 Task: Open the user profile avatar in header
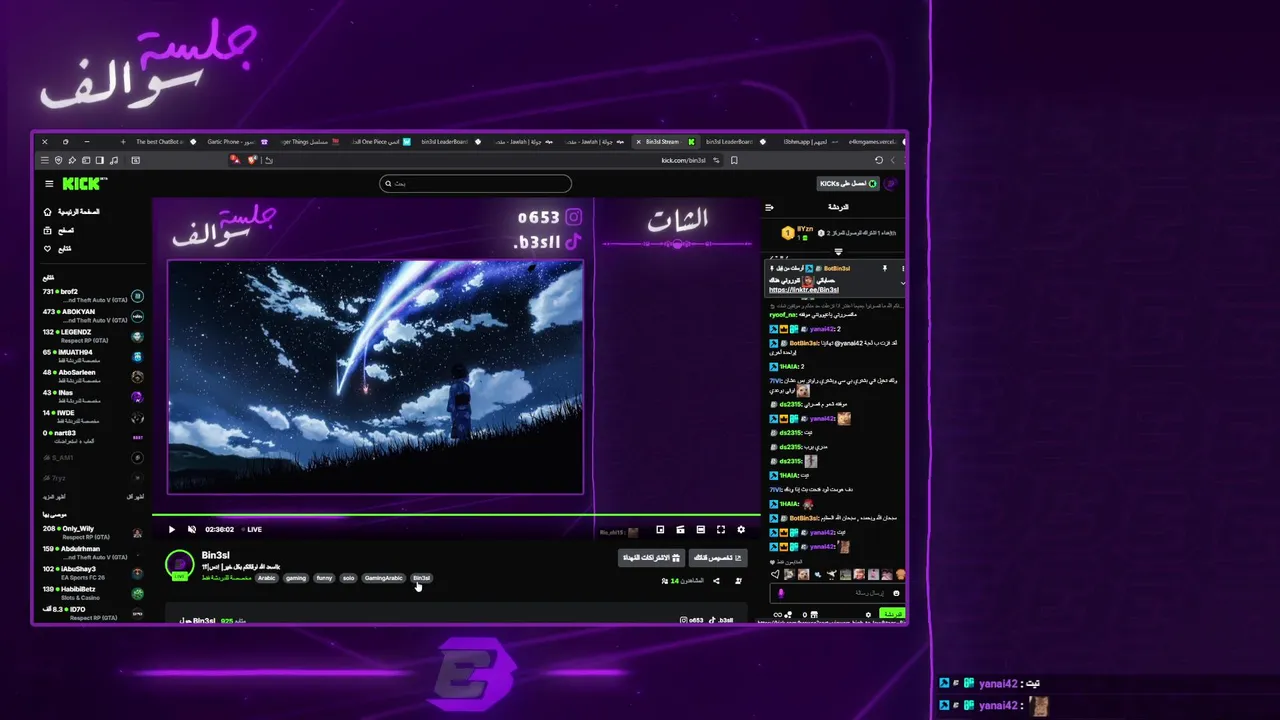[x=891, y=184]
